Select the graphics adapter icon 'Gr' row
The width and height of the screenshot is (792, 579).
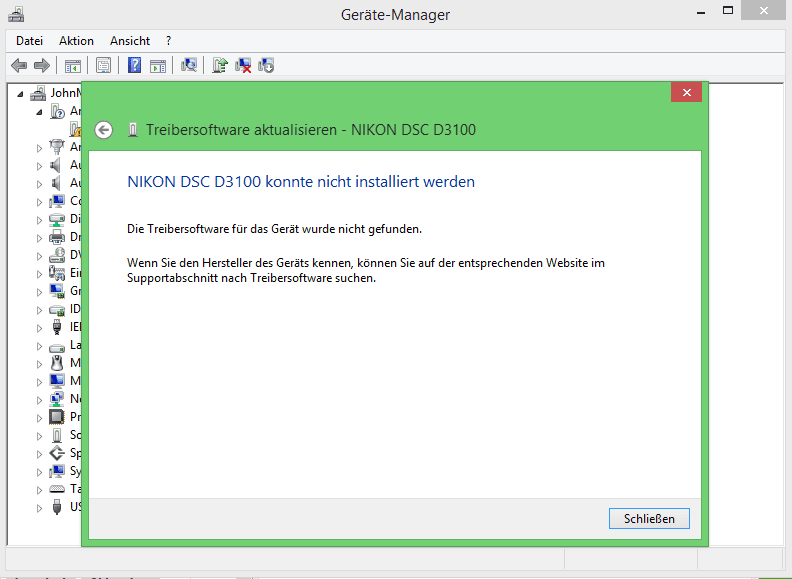point(57,291)
